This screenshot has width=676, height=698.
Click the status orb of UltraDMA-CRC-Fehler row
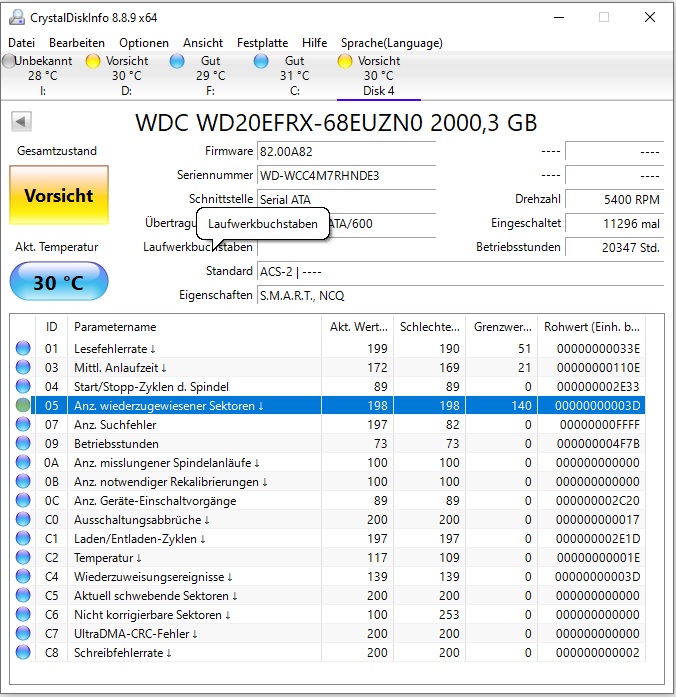tap(23, 633)
